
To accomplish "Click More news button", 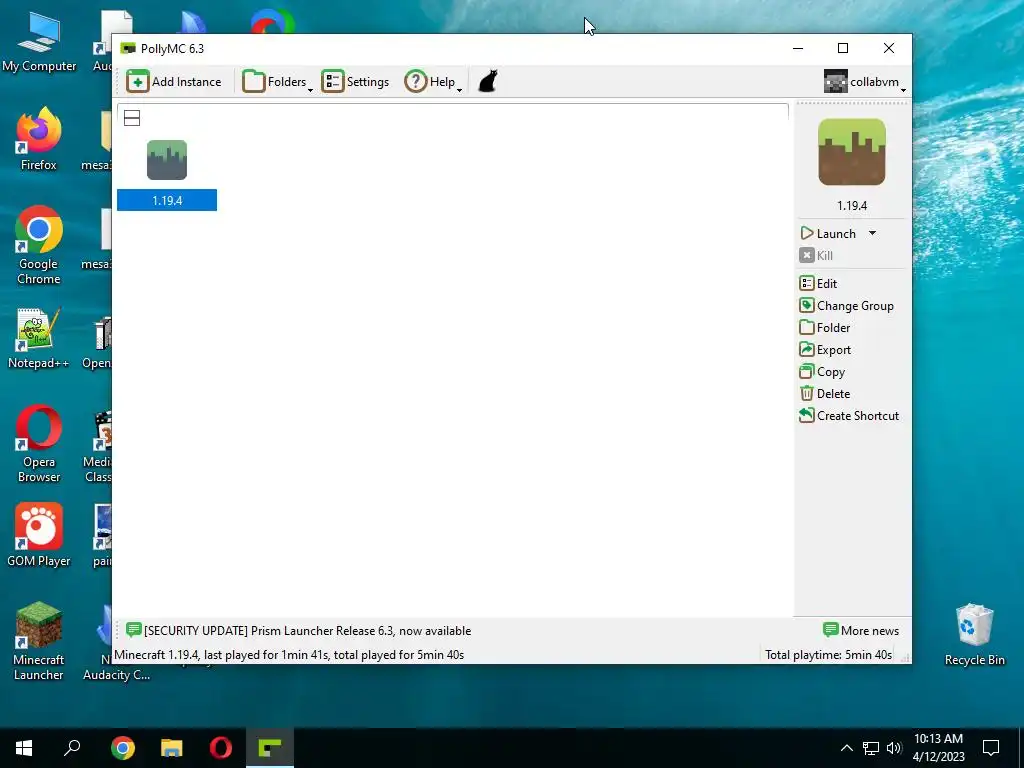I will [861, 631].
